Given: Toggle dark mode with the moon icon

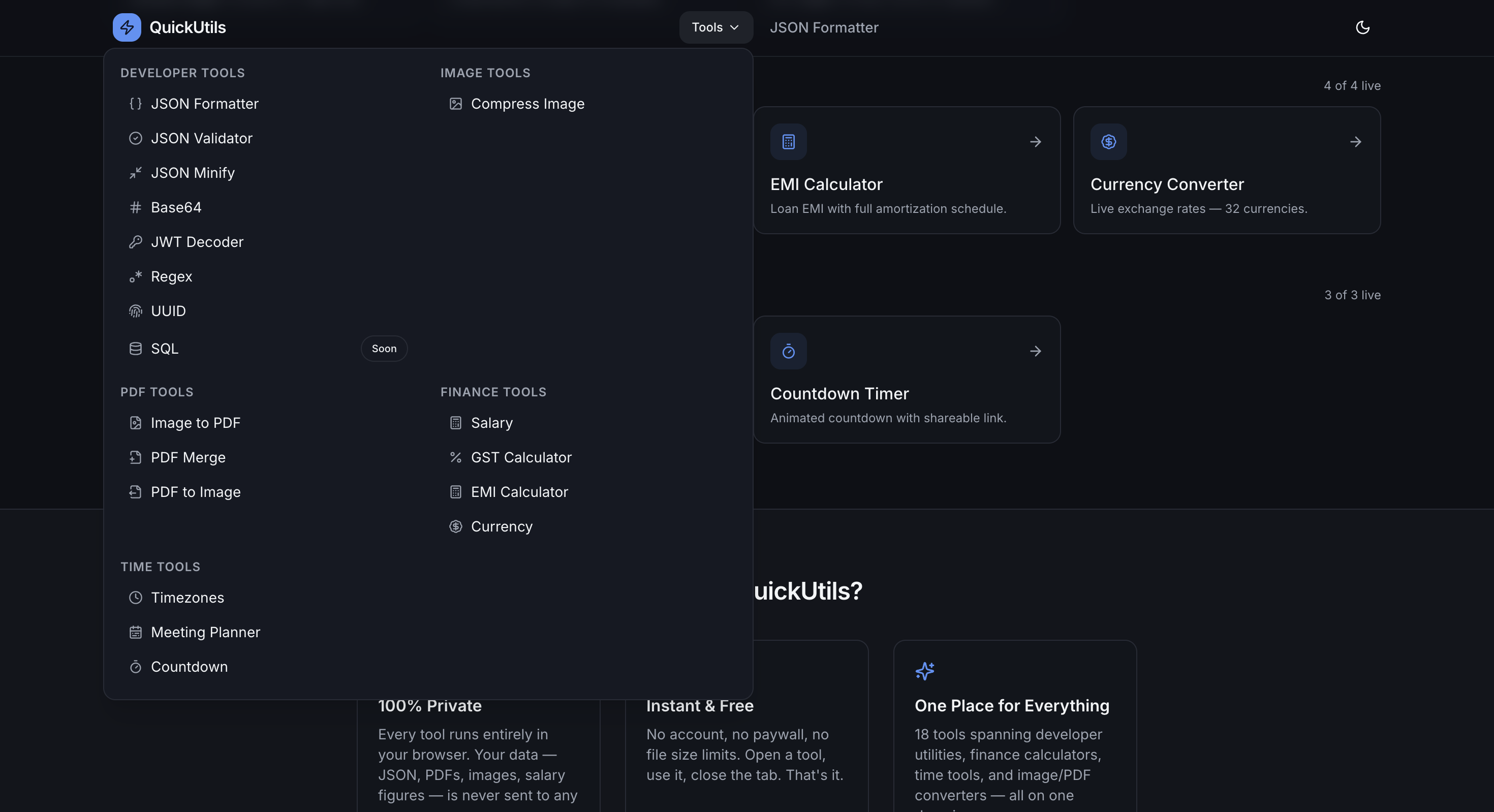Looking at the screenshot, I should [x=1362, y=27].
